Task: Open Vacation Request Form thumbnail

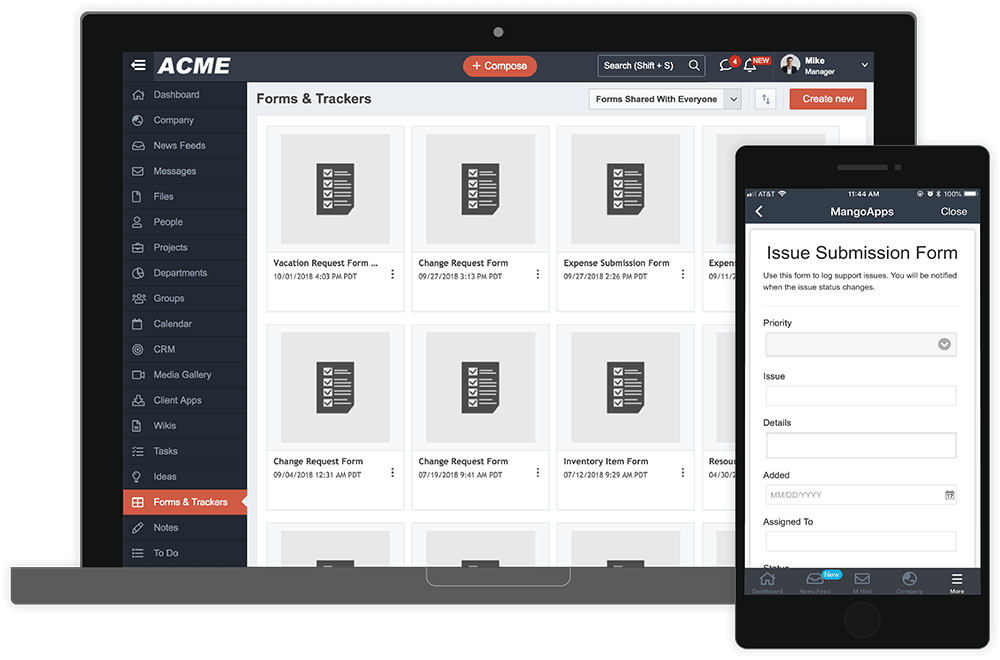Action: coord(335,189)
